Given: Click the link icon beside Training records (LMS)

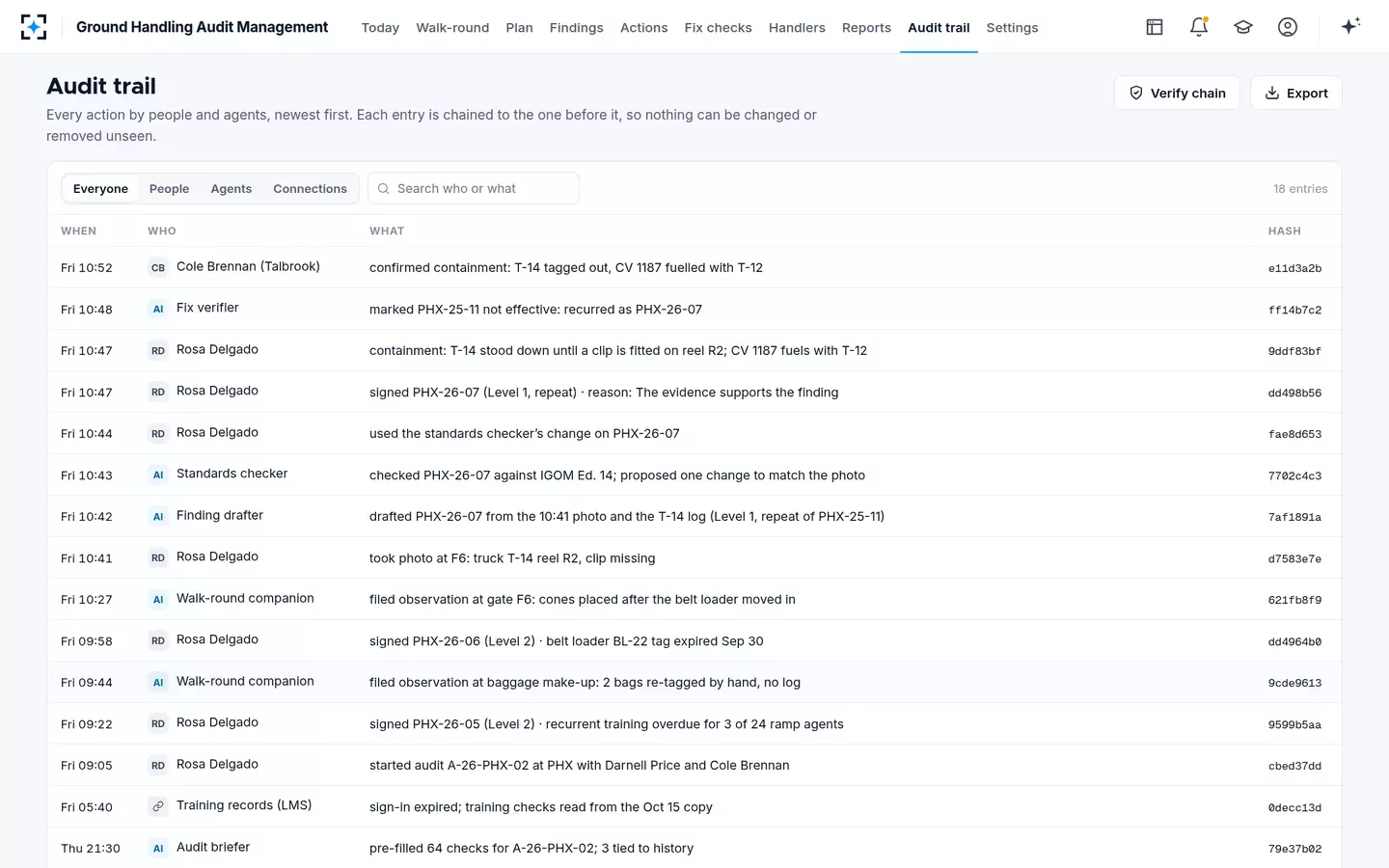Looking at the screenshot, I should click(158, 806).
